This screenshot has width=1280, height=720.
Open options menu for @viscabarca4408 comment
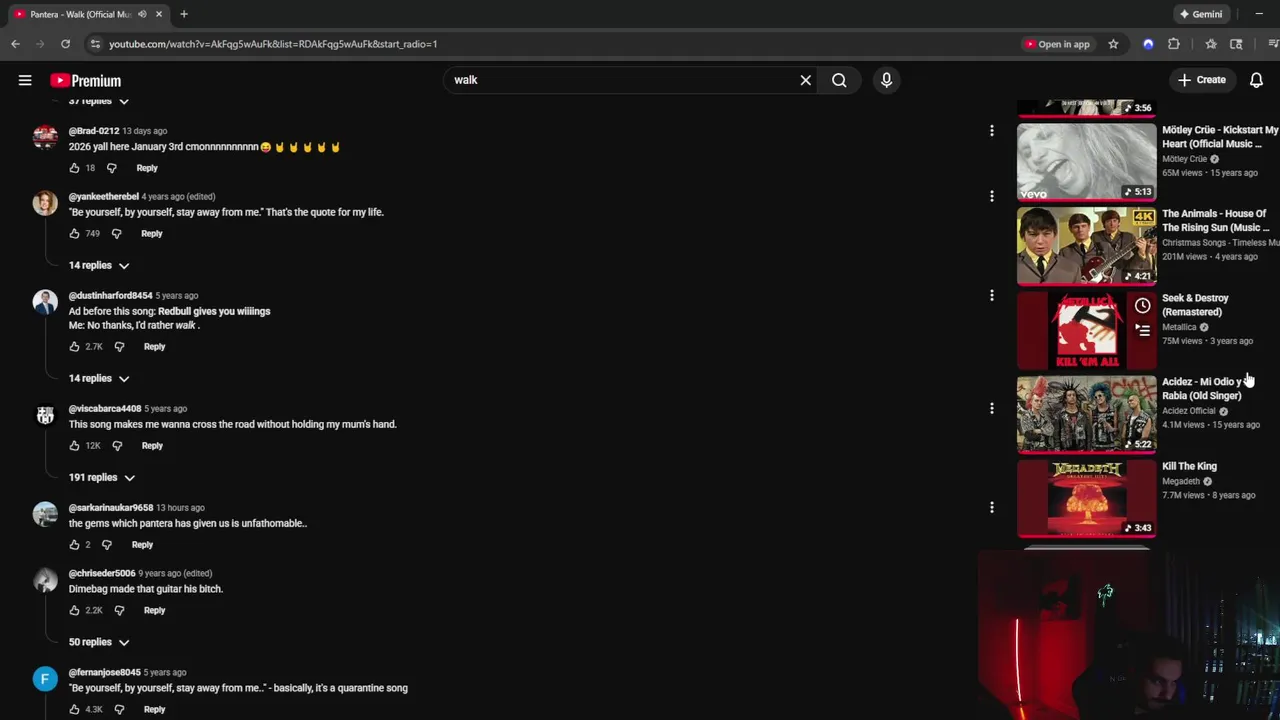[991, 408]
